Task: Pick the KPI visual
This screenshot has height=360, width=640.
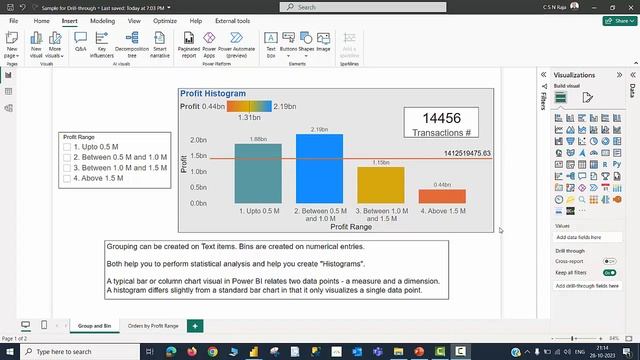Action: tap(559, 164)
